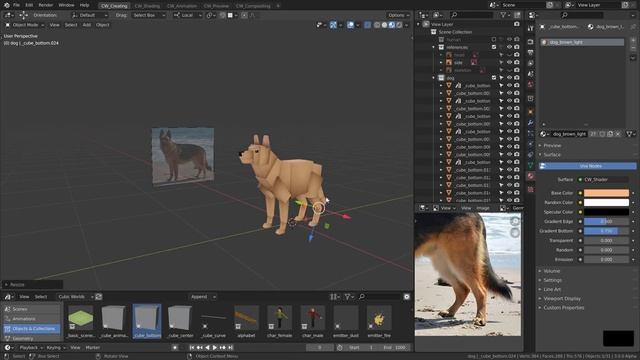Open the viewport Options dropdown

pos(398,15)
